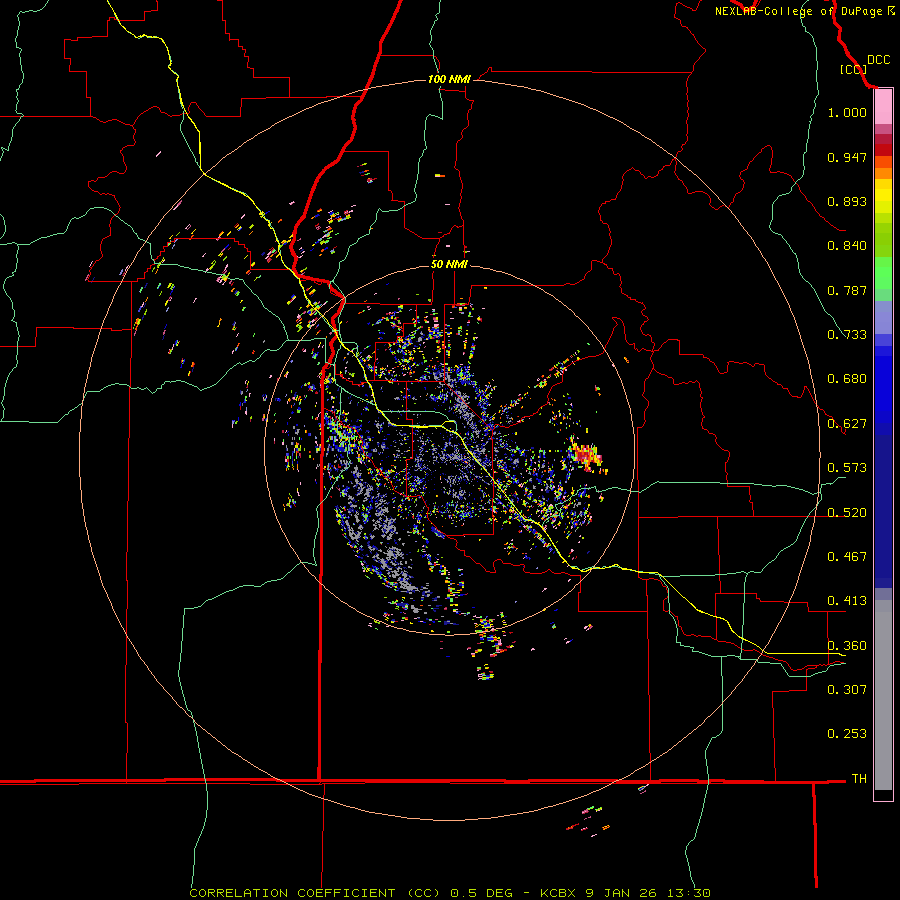Click the 0.360 legend value
Image resolution: width=900 pixels, height=900 pixels.
[x=847, y=646]
